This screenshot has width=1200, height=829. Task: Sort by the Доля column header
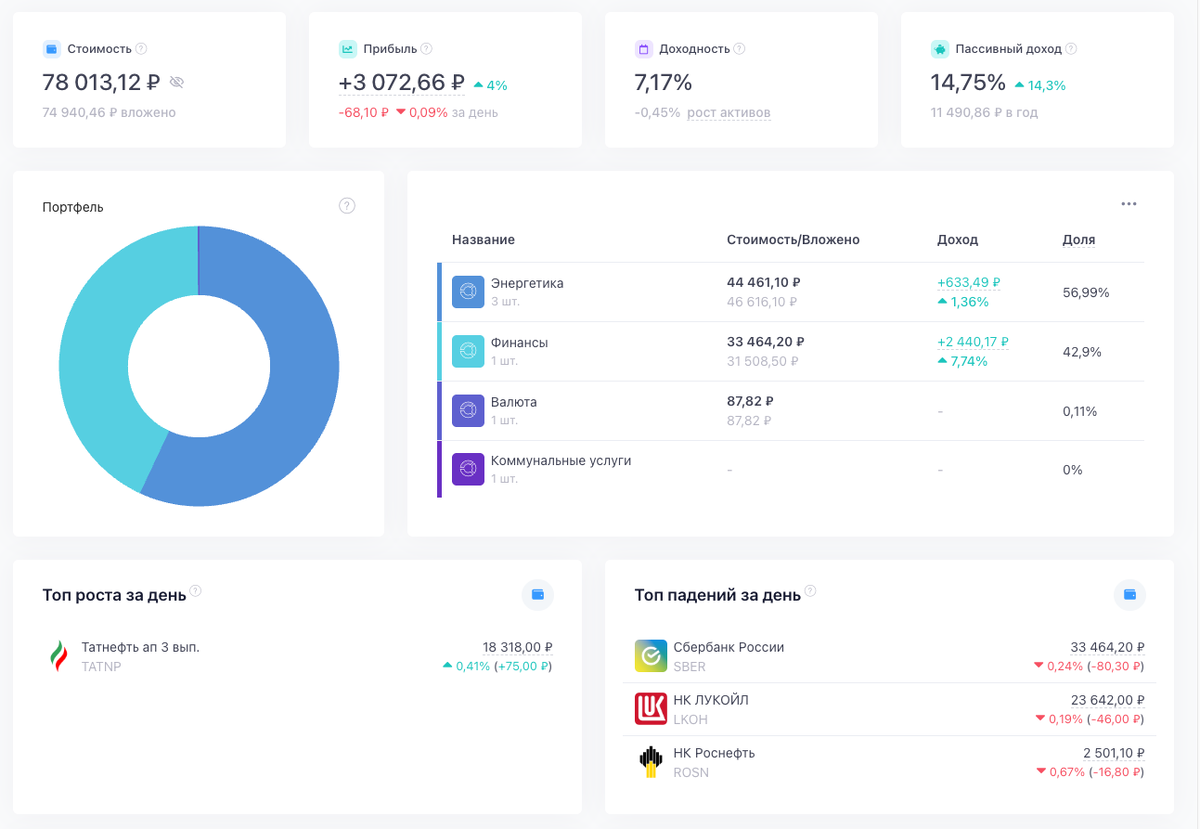coord(1078,240)
